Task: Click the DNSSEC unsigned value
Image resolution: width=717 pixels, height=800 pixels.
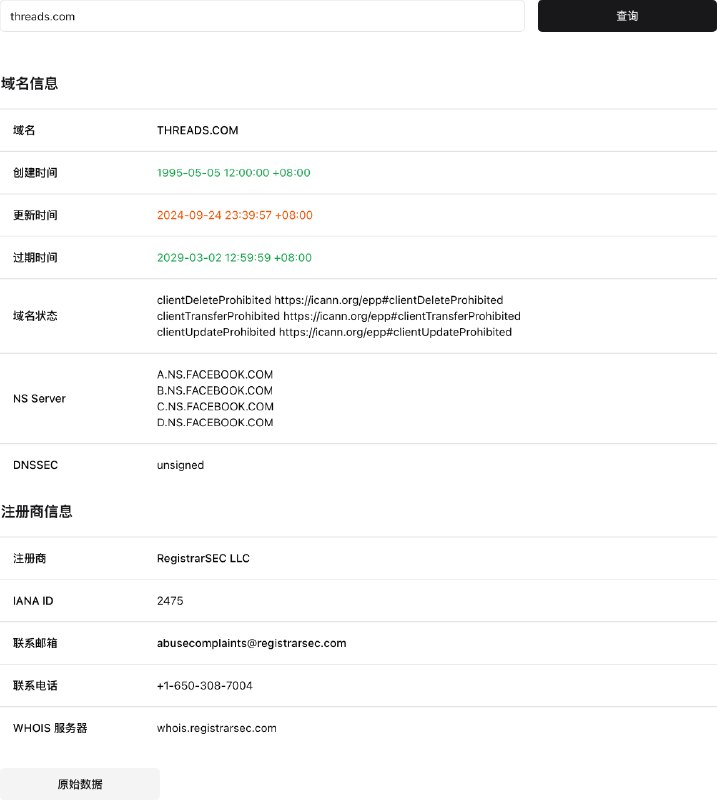Action: coord(180,465)
